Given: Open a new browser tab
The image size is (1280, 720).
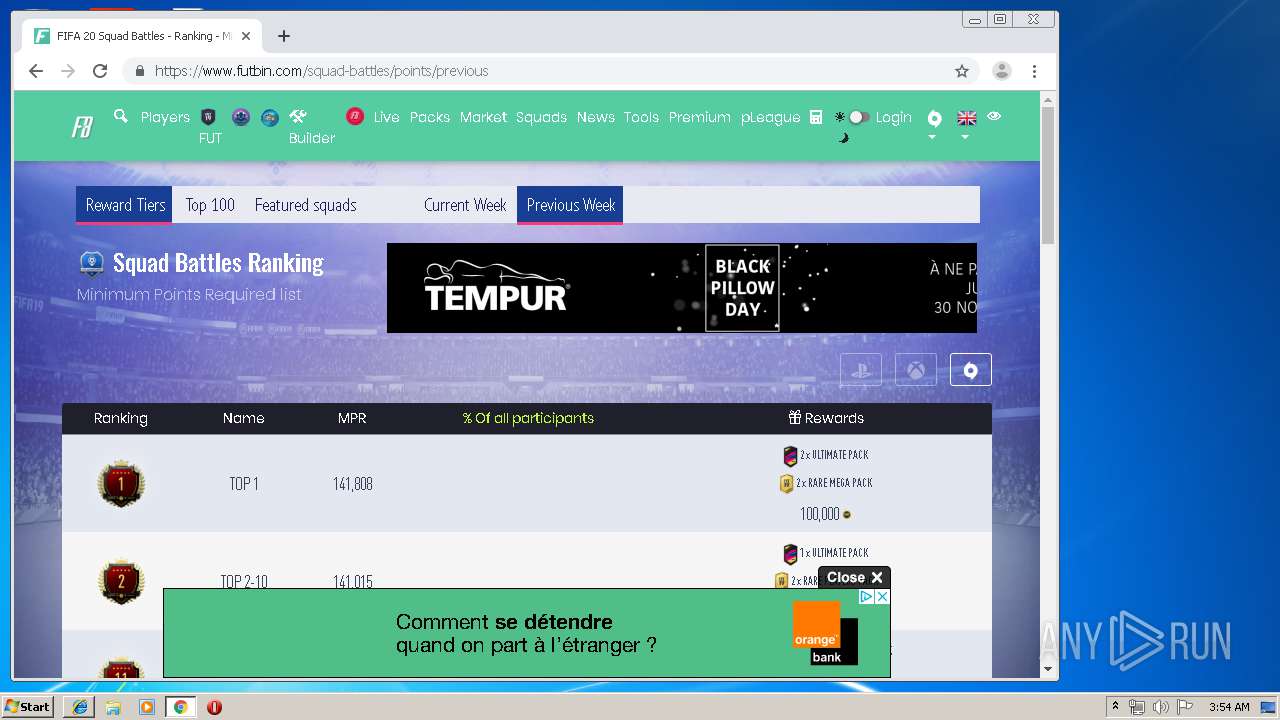Looking at the screenshot, I should [284, 36].
